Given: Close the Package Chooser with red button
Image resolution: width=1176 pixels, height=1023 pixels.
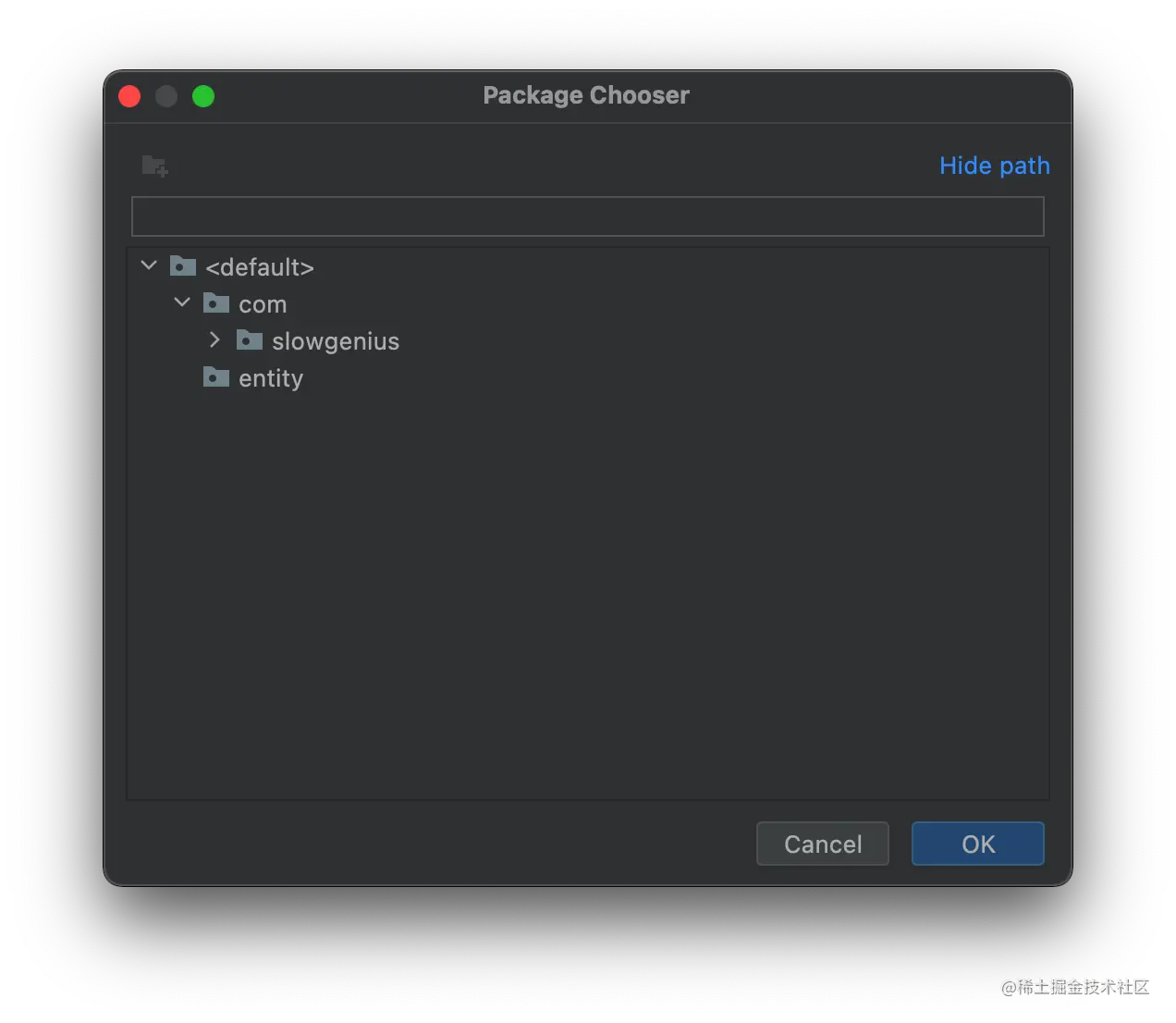Looking at the screenshot, I should coord(129,96).
